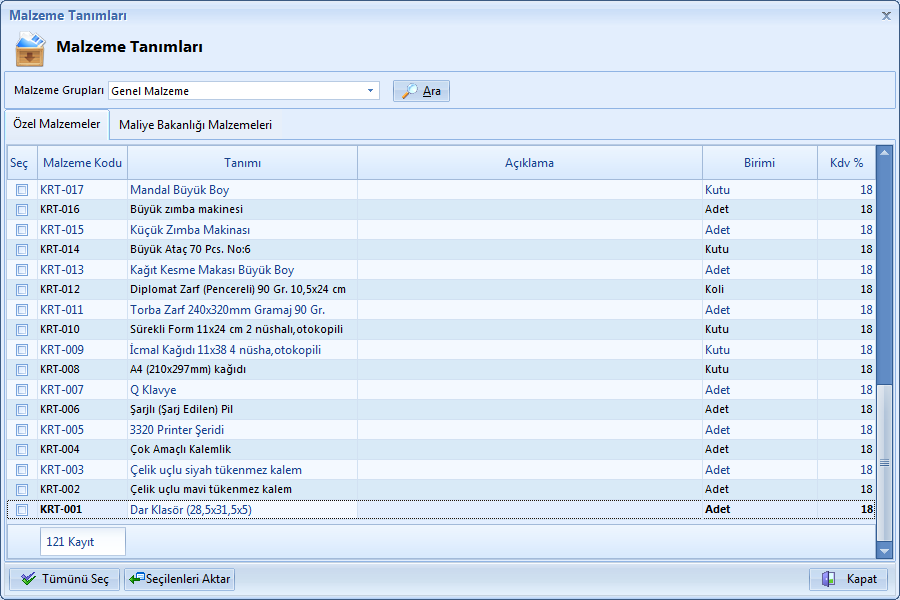Screen dimensions: 900x600
Task: Click the magnifier Ara search button
Action: point(421,91)
